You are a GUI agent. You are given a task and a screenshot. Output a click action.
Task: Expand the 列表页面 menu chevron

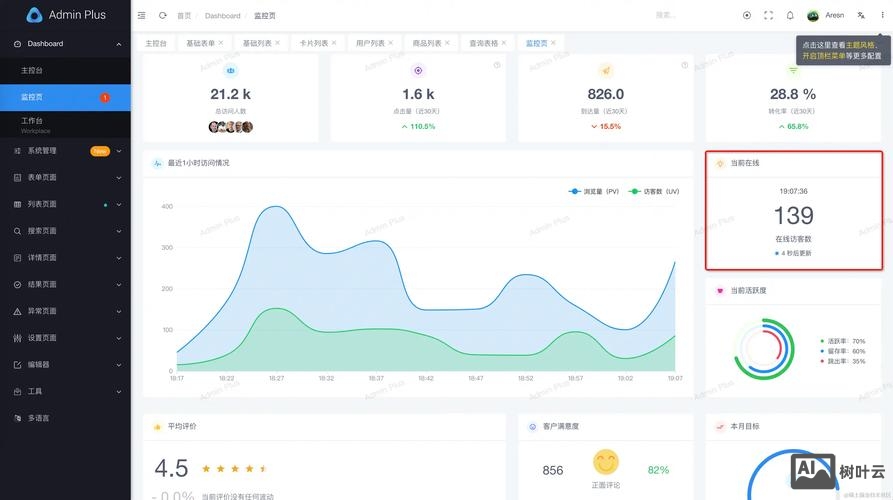click(118, 204)
